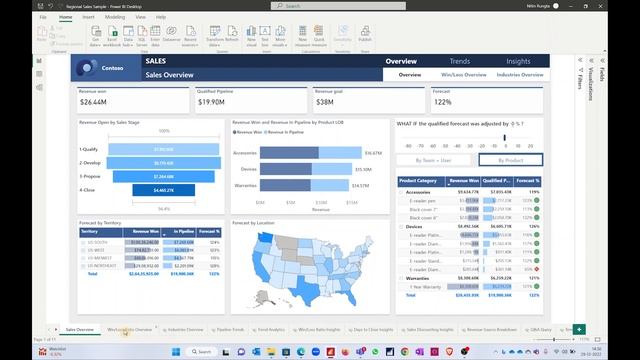
Task: Select the US-NORTHEAST territory row checkbox
Action: tap(83, 266)
